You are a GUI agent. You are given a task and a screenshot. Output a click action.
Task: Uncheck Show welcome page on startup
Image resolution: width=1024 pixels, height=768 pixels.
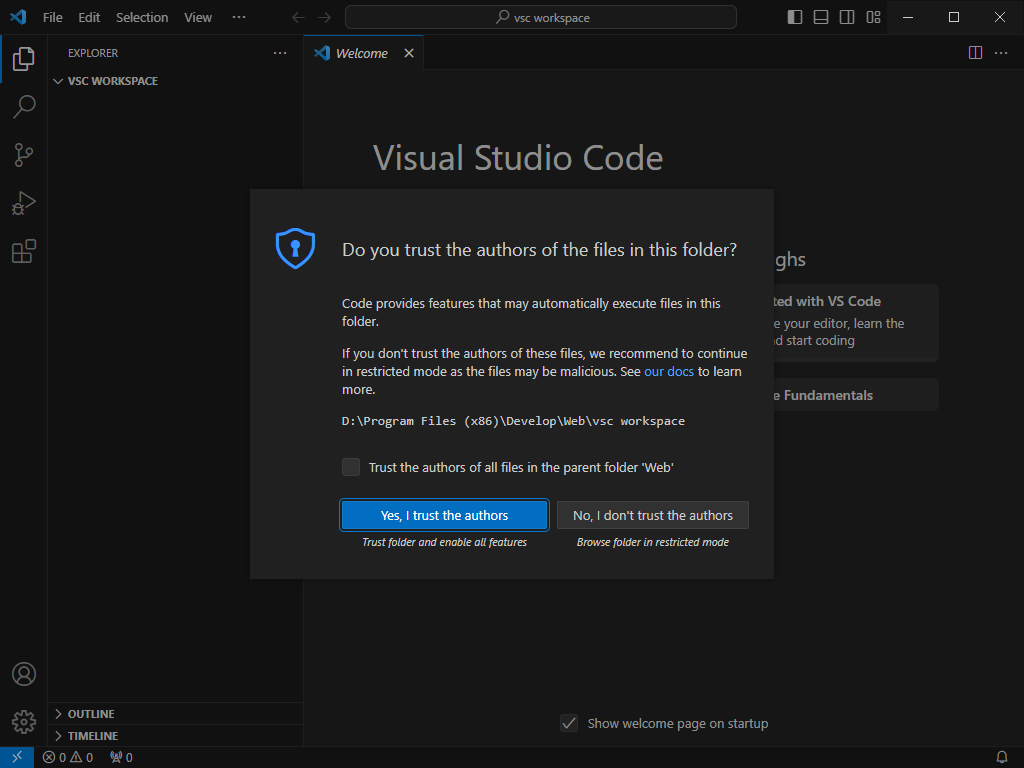tap(569, 723)
